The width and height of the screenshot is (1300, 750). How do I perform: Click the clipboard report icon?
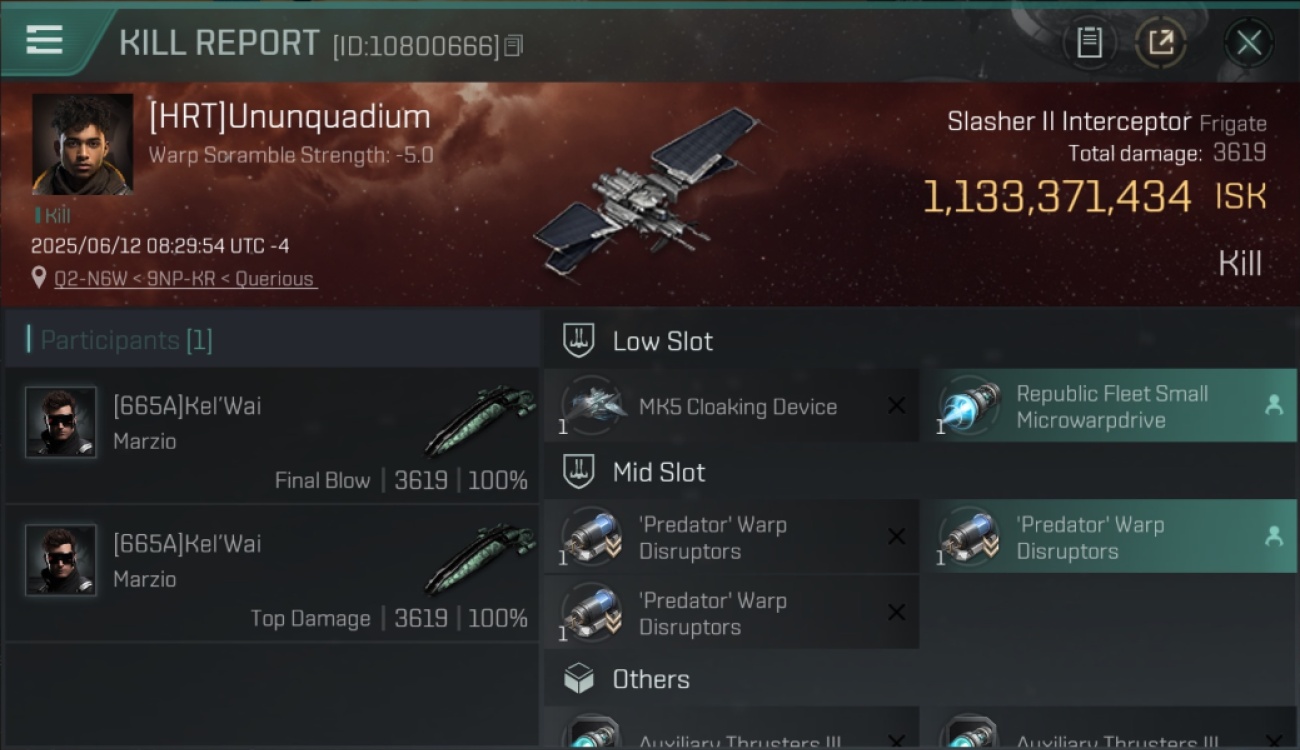(1089, 43)
